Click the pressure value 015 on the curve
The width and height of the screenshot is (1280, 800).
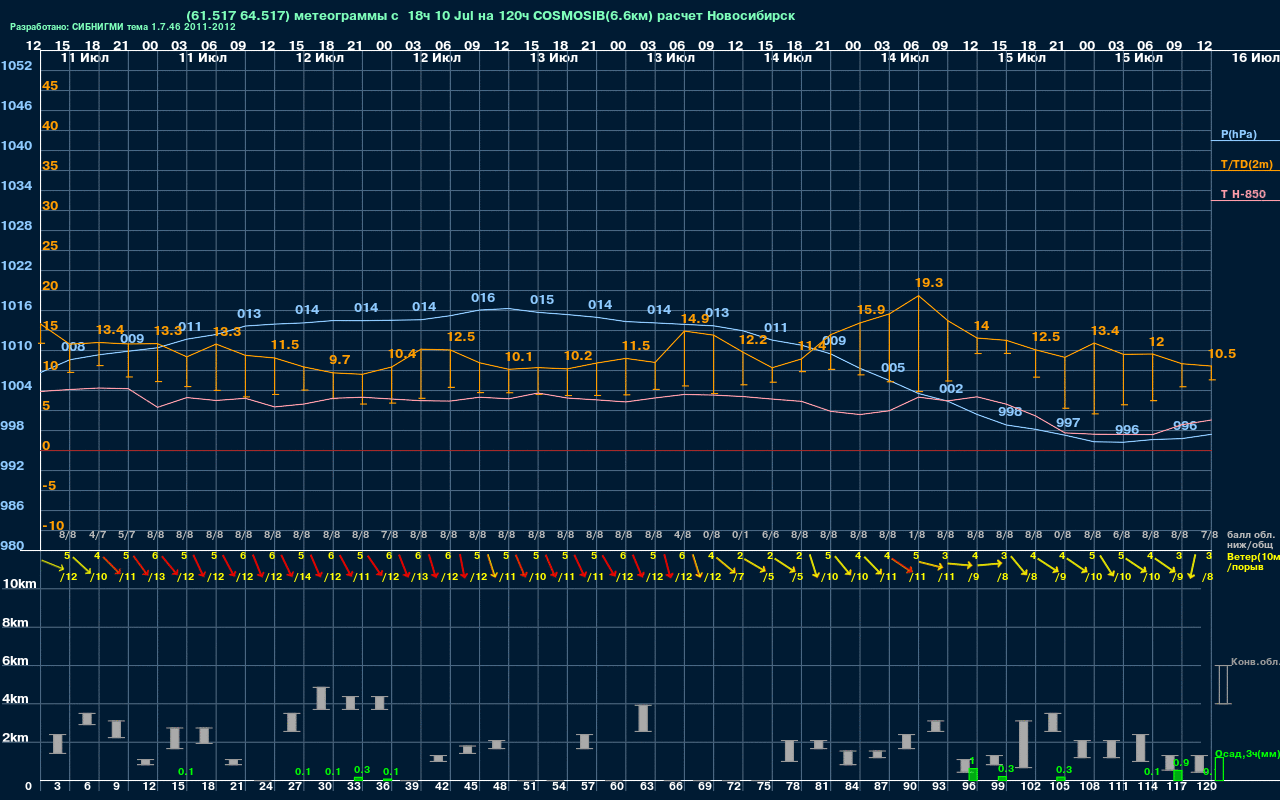point(542,300)
